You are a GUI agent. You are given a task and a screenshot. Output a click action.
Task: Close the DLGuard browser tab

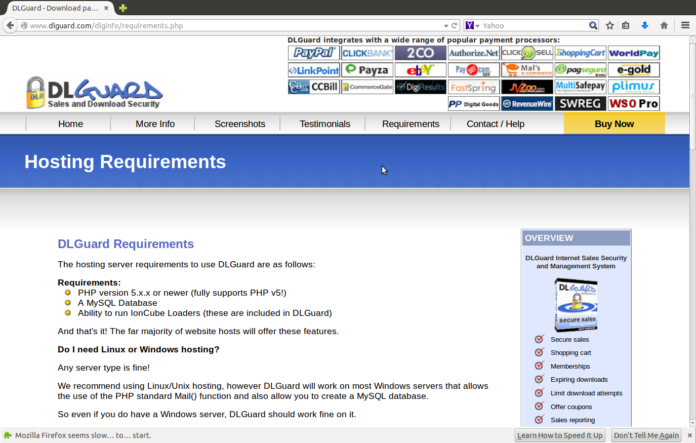(107, 8)
